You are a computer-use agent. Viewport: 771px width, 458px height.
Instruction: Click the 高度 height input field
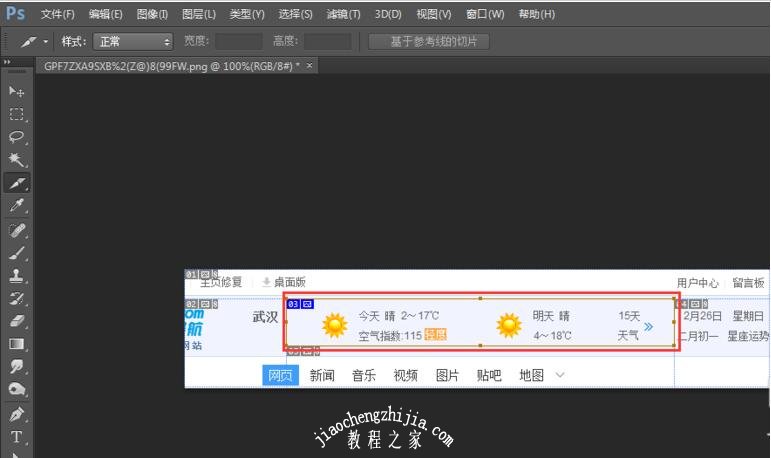pos(327,41)
